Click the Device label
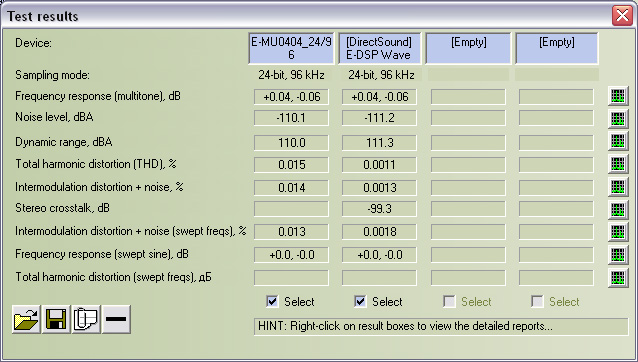 pos(33,43)
